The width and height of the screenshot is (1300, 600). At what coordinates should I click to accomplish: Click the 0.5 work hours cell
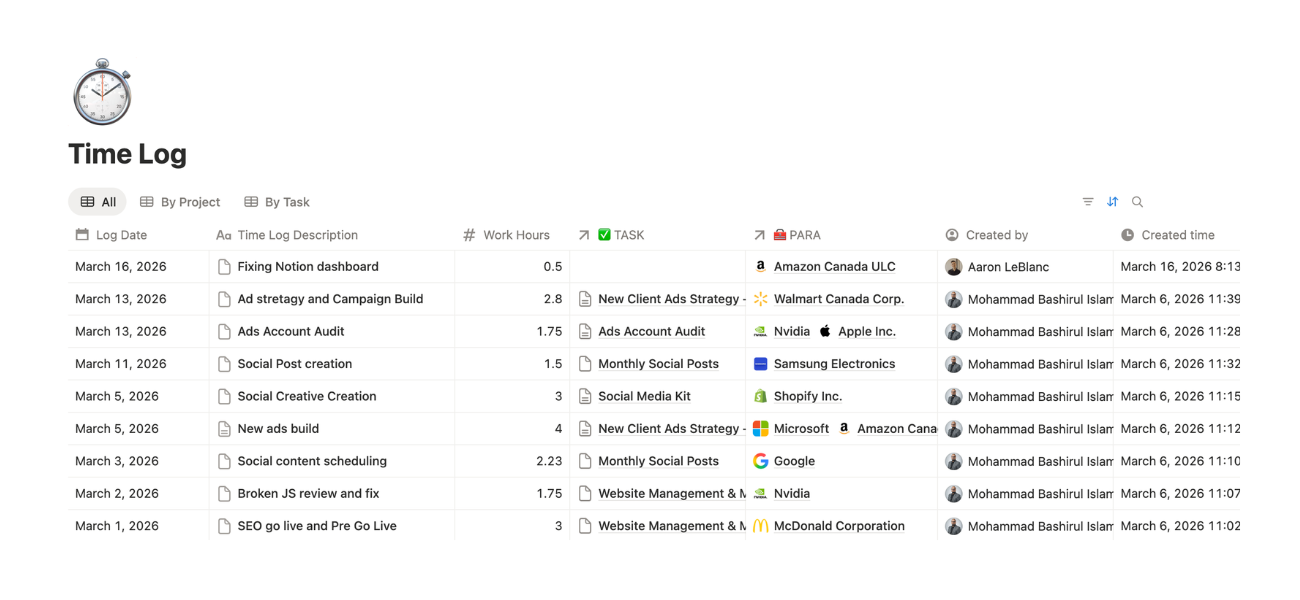tap(512, 267)
